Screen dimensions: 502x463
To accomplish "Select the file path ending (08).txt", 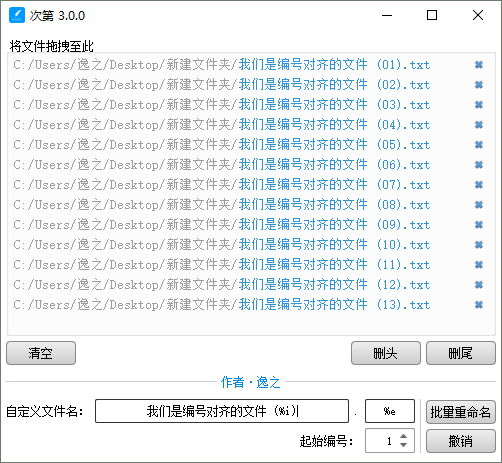I will 222,205.
